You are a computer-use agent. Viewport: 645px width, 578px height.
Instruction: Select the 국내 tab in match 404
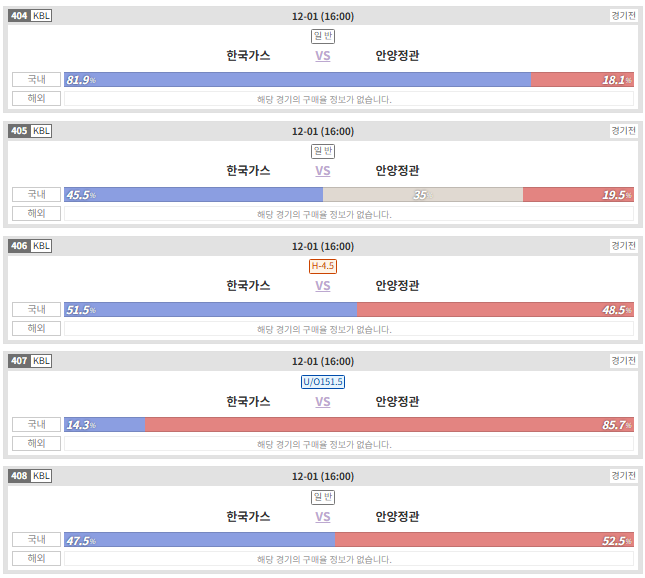(x=37, y=79)
